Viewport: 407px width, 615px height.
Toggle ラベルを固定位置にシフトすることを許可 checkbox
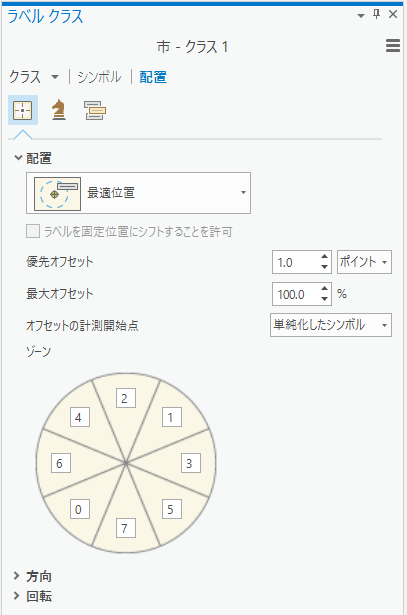point(33,231)
